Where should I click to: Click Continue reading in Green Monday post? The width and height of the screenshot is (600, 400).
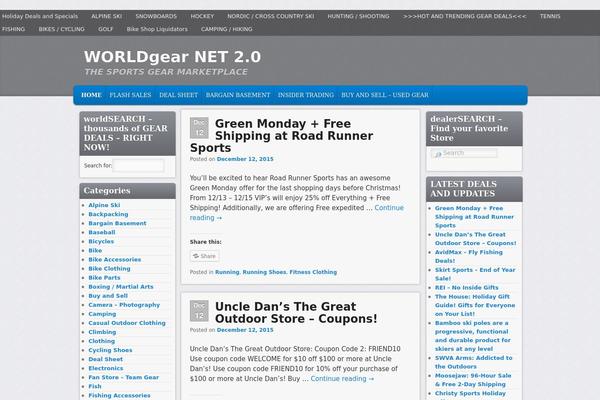tap(297, 213)
